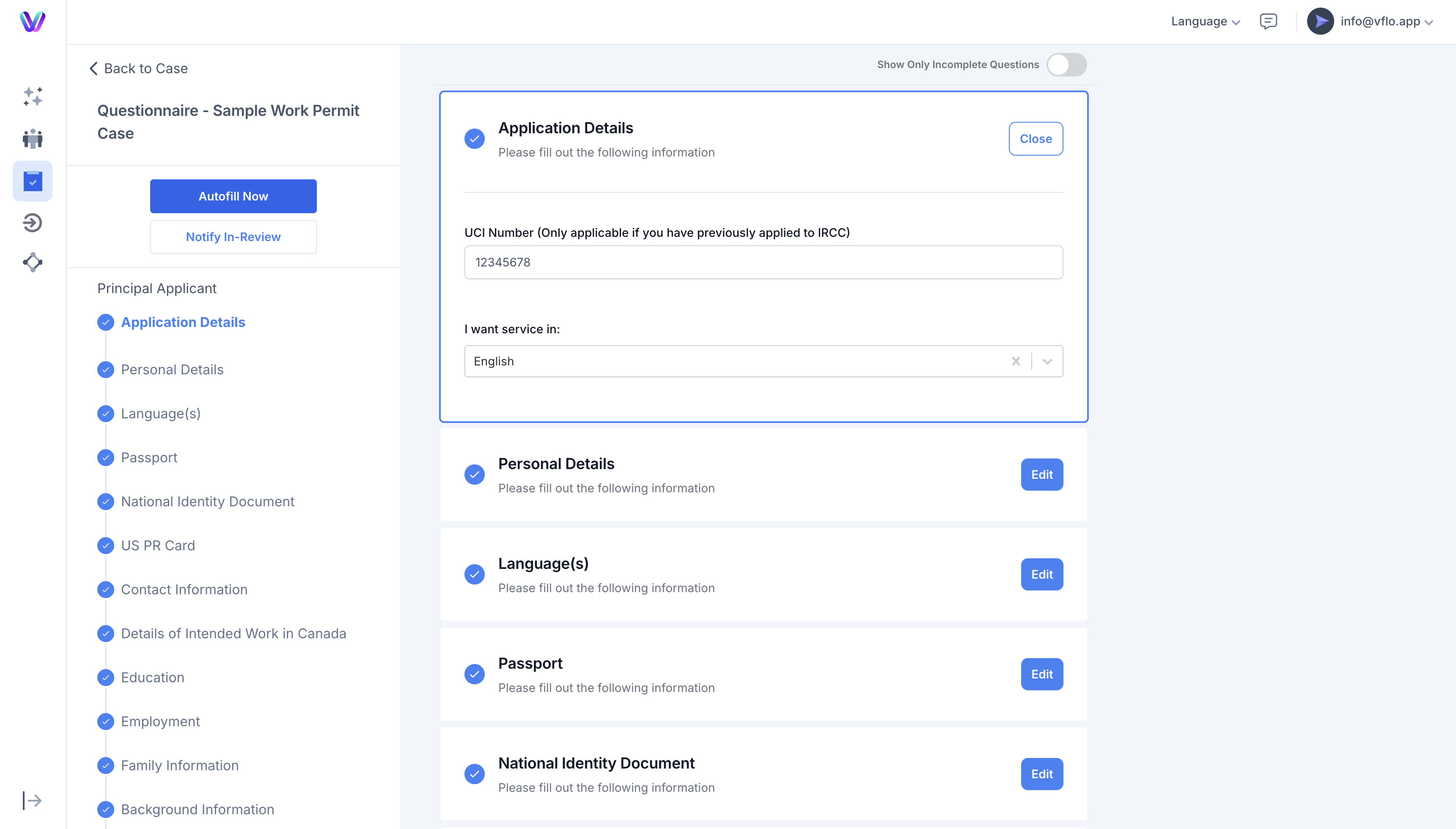
Task: Click checkmark on National Identity Document card
Action: coord(474,774)
